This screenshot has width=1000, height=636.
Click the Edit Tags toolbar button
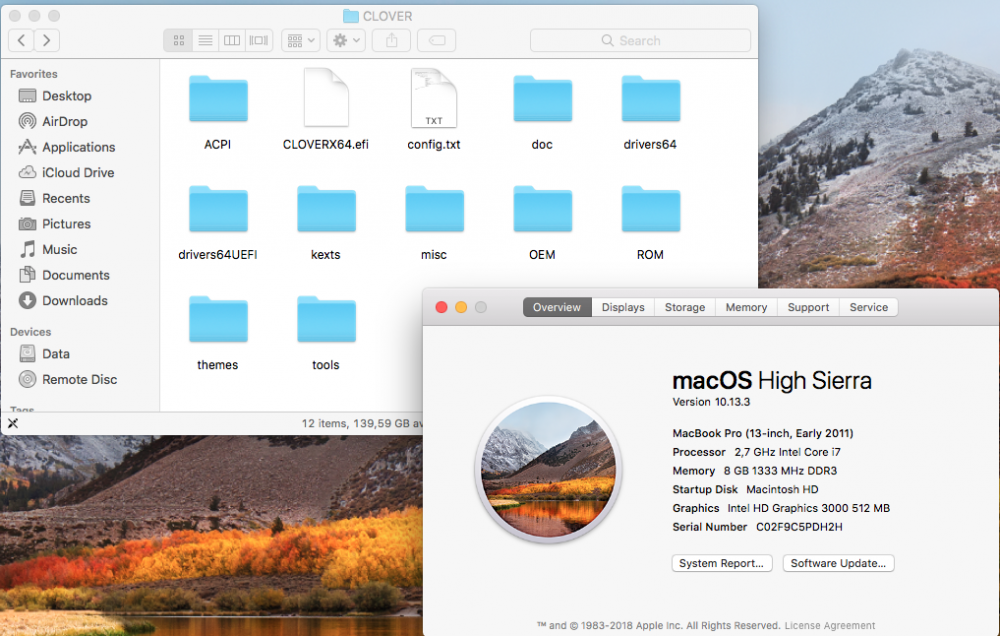click(437, 40)
